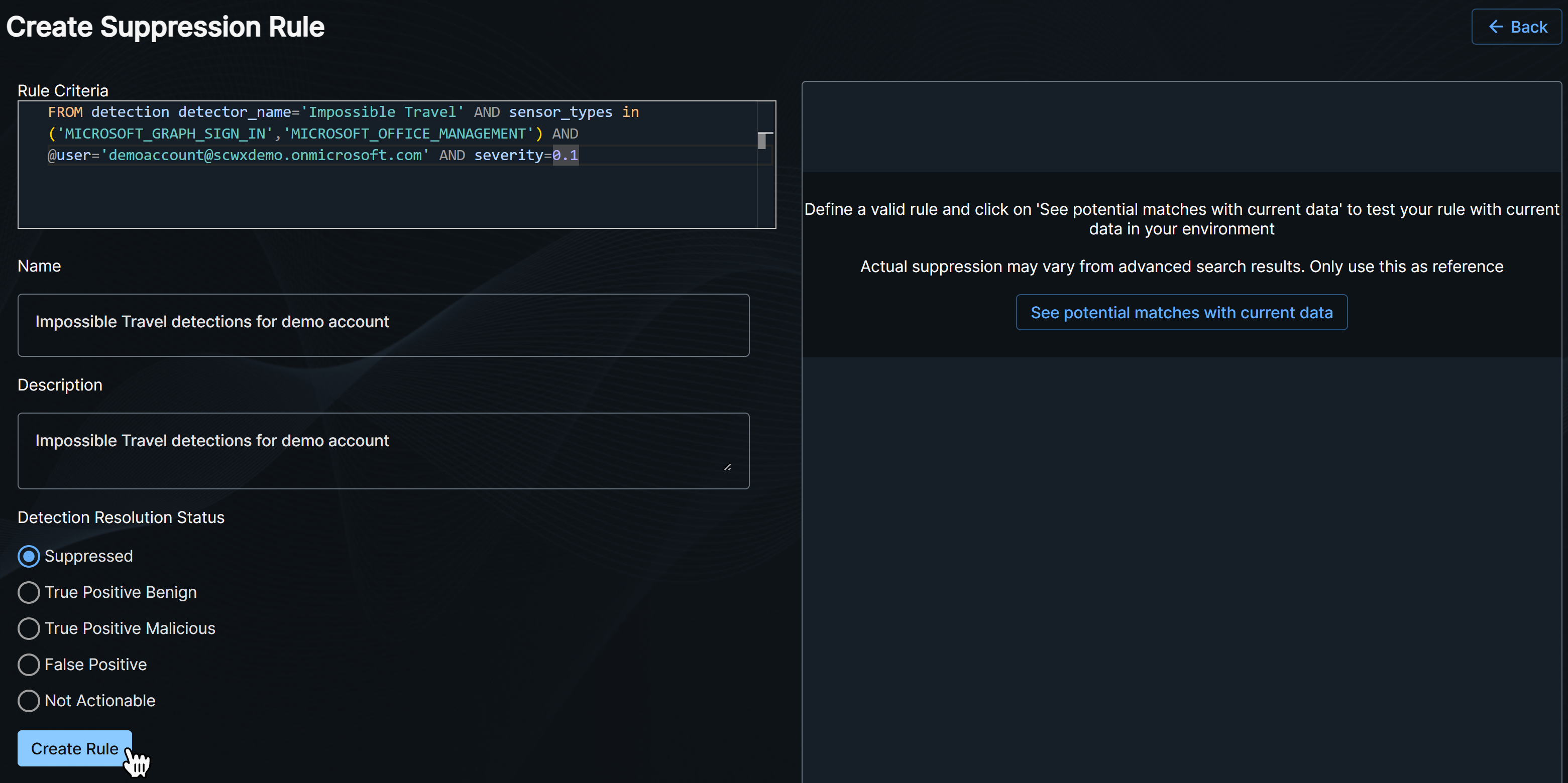Click 'MICROSOFT_GRAPH_SIGN_IN' in the query
Screen dimensions: 1568x783
tap(164, 134)
